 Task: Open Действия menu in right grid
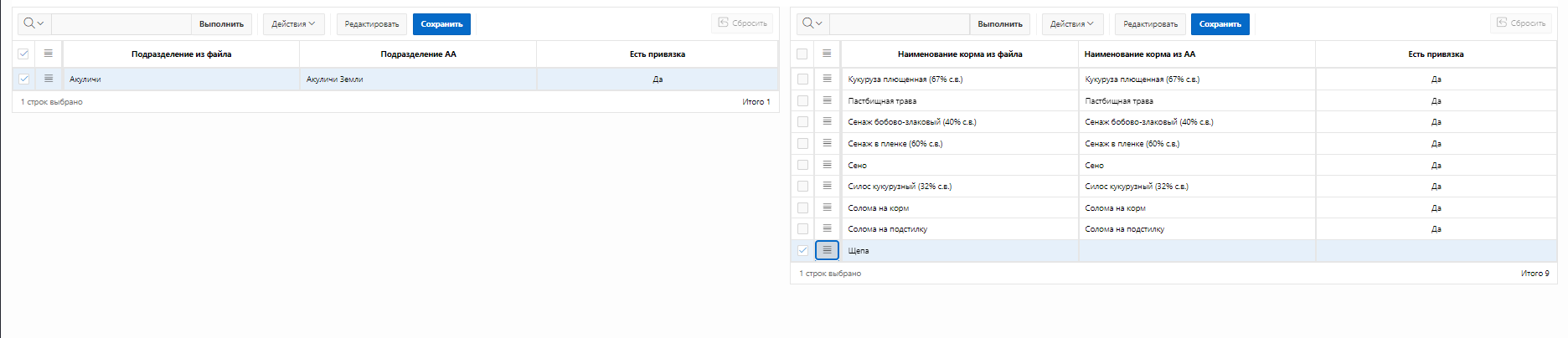coord(1072,24)
